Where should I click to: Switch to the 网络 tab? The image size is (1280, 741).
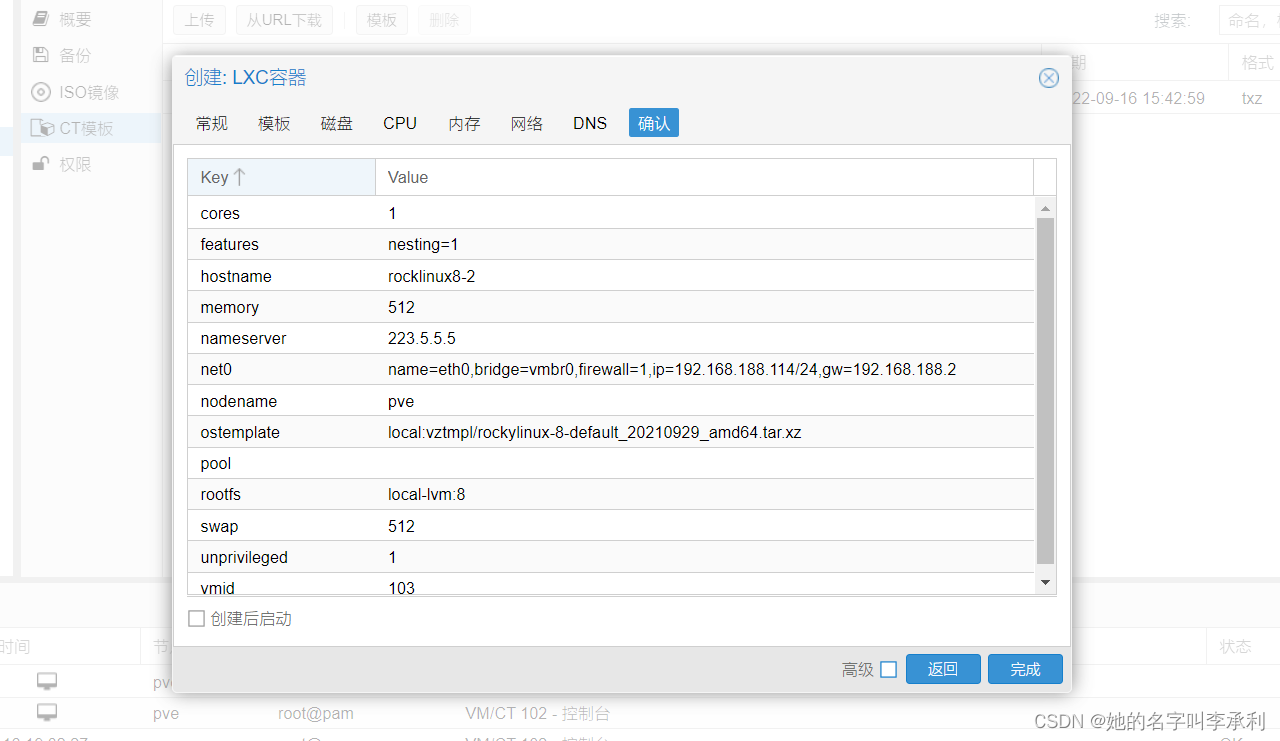(527, 122)
